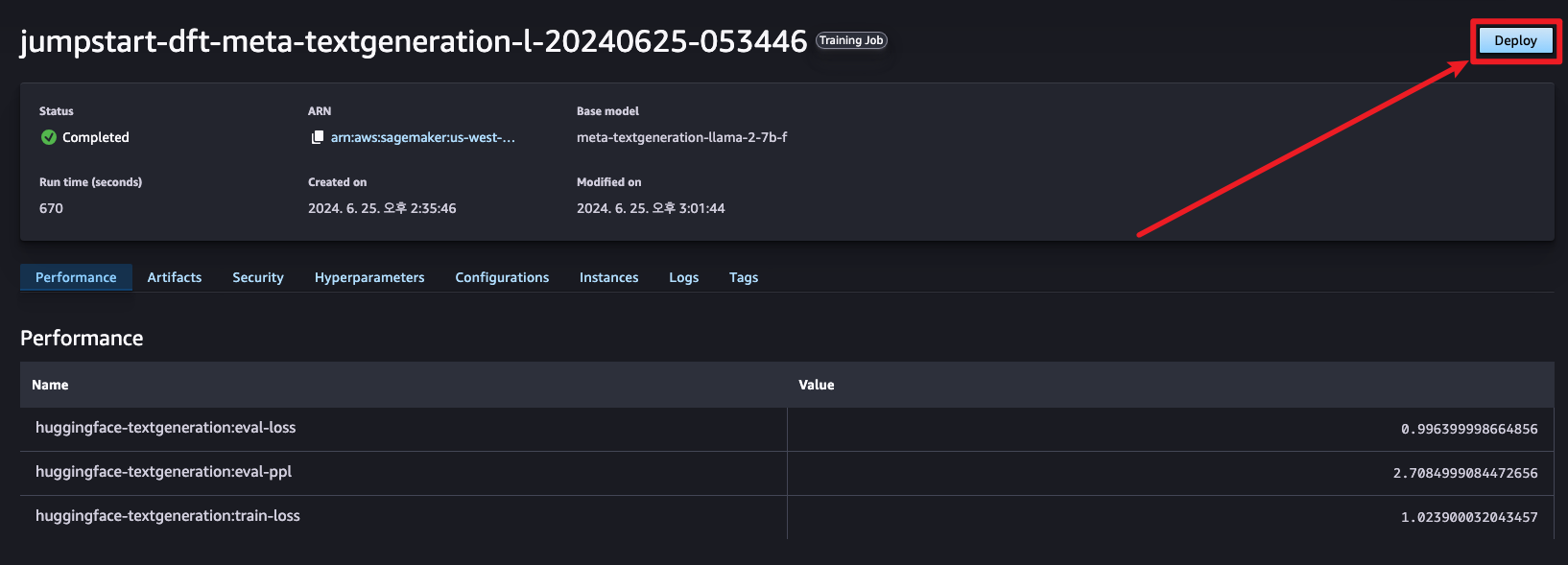Switch to the Performance tab
The image size is (1568, 565).
(76, 277)
